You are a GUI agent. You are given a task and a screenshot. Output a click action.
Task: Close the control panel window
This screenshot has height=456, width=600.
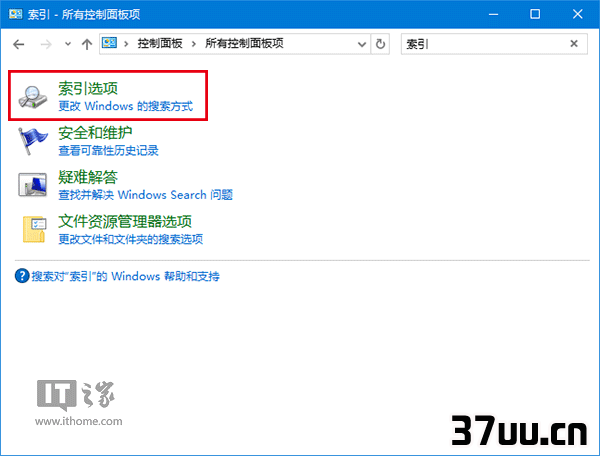[x=577, y=15]
